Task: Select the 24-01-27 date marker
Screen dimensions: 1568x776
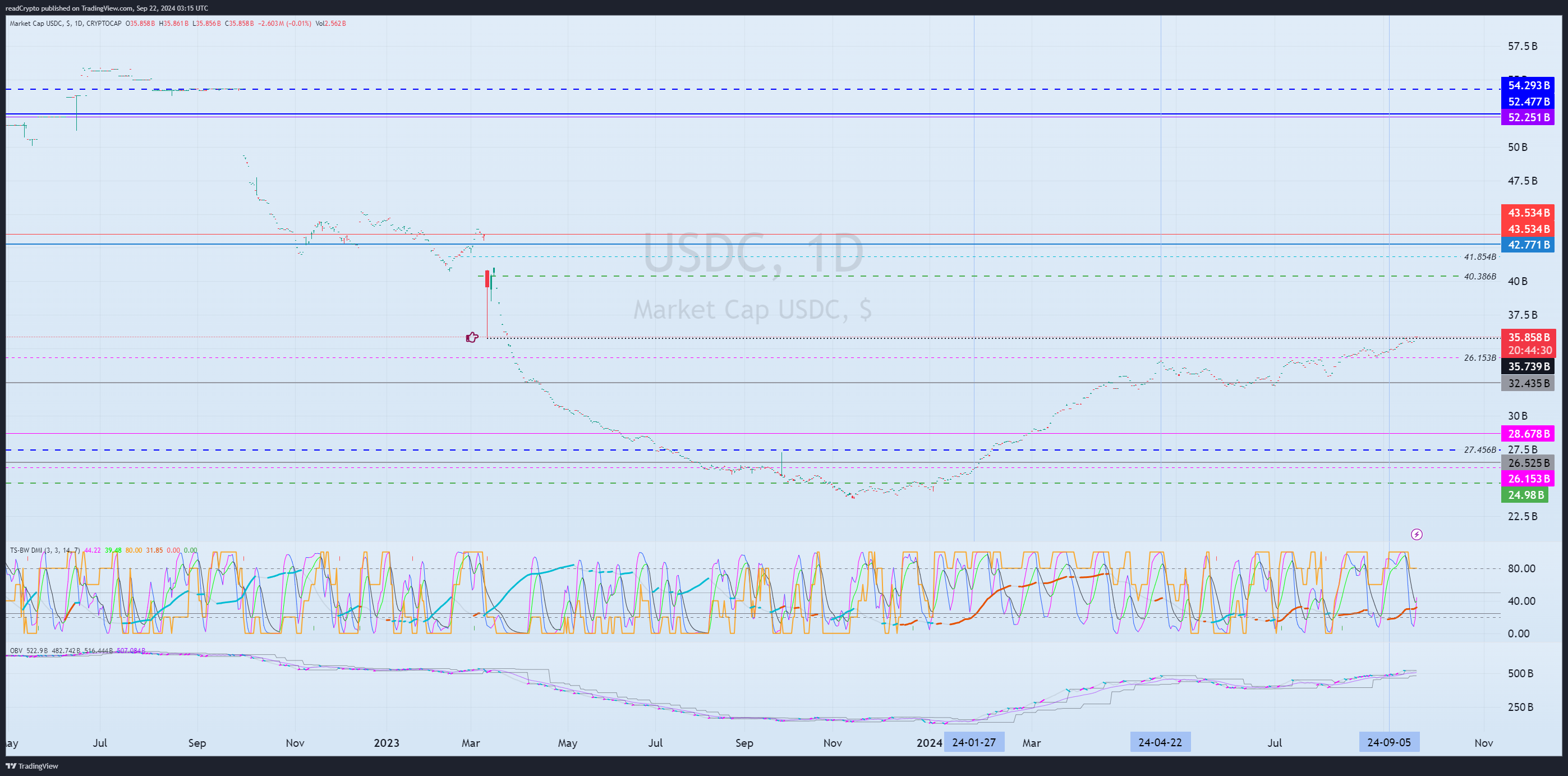Action: pyautogui.click(x=974, y=742)
